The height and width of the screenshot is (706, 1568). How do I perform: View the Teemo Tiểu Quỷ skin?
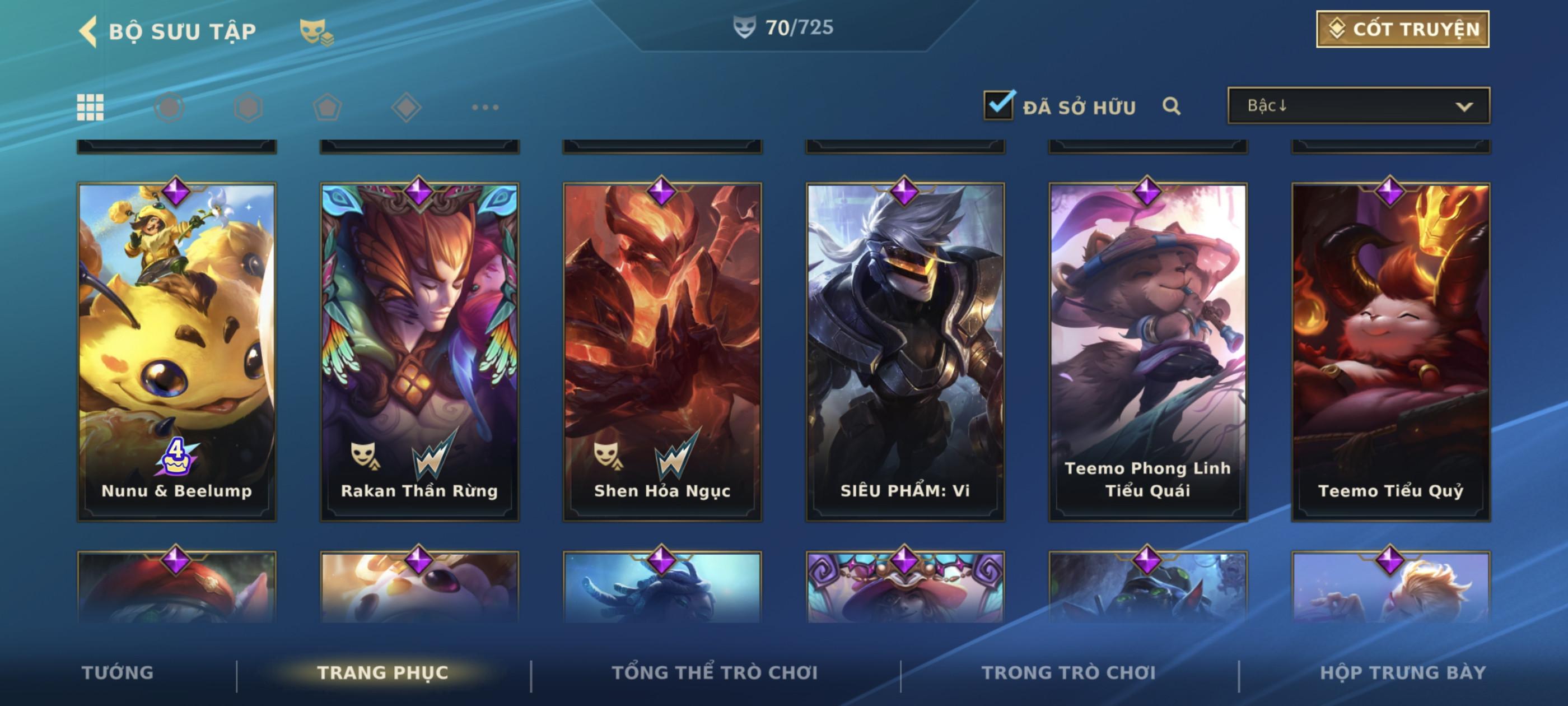click(1391, 351)
